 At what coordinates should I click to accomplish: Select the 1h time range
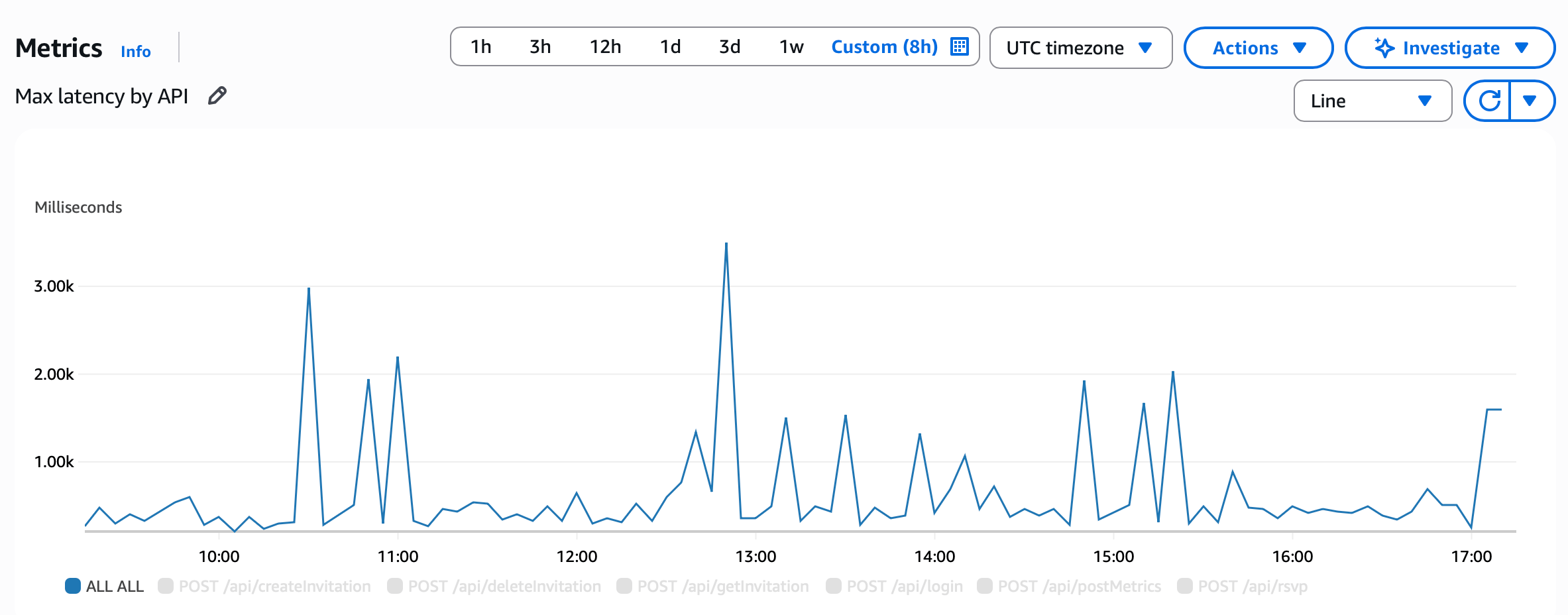[480, 46]
